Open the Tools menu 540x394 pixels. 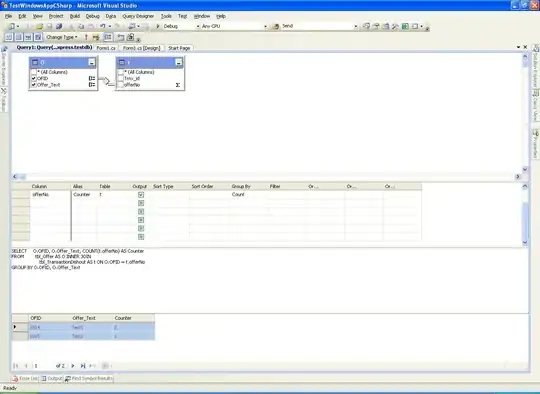pos(166,16)
